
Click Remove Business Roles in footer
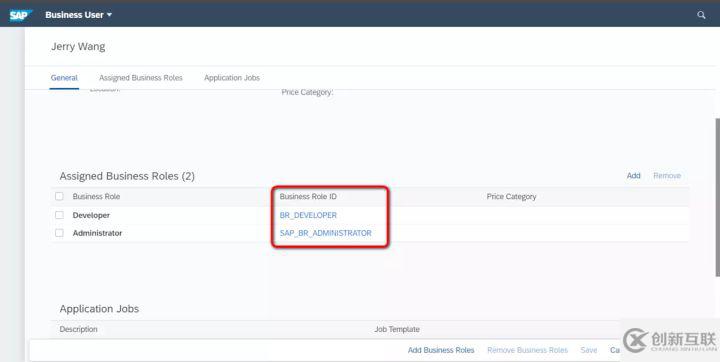pyautogui.click(x=527, y=350)
